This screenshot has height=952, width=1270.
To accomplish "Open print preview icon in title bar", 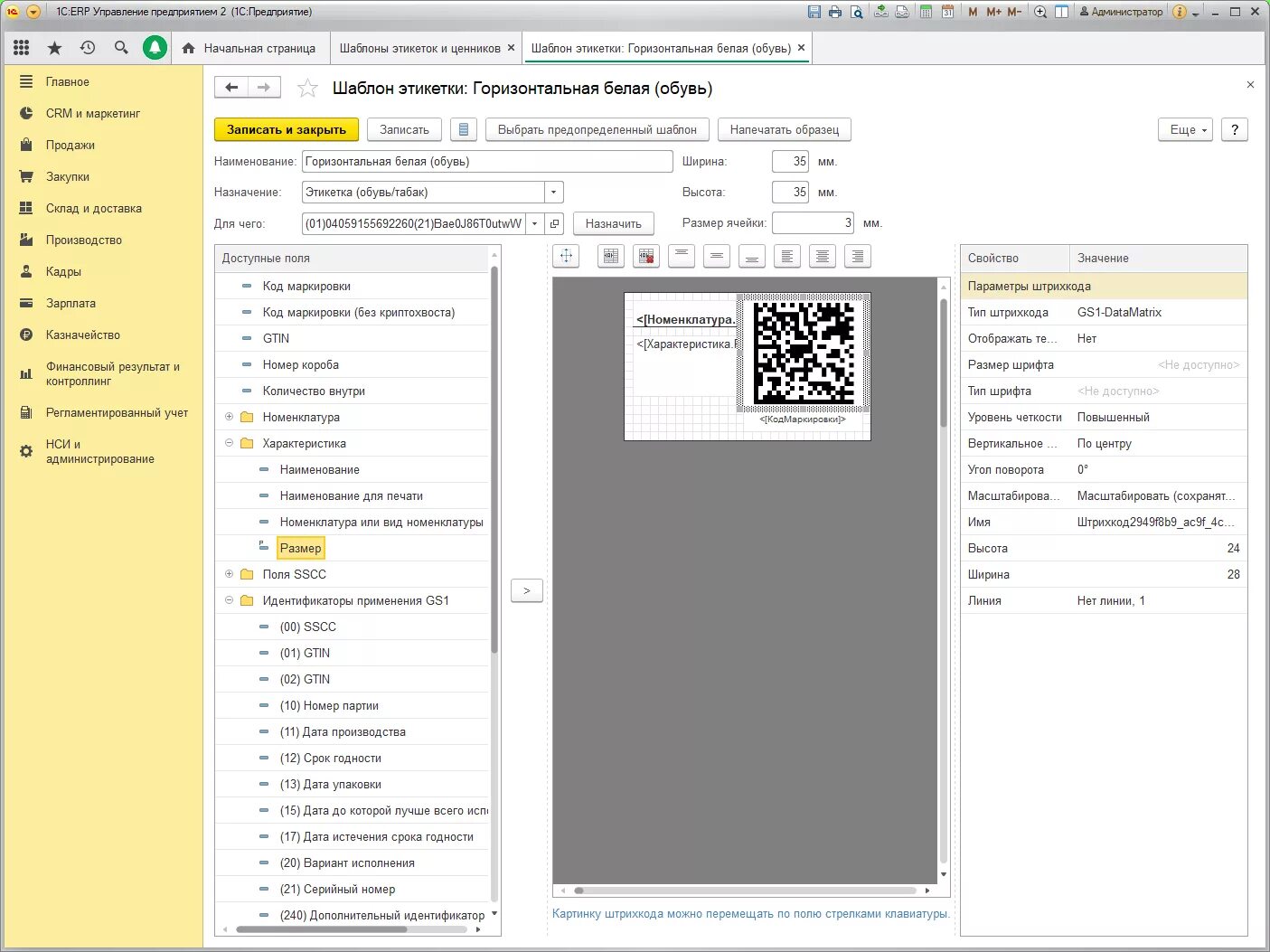I will [x=855, y=12].
